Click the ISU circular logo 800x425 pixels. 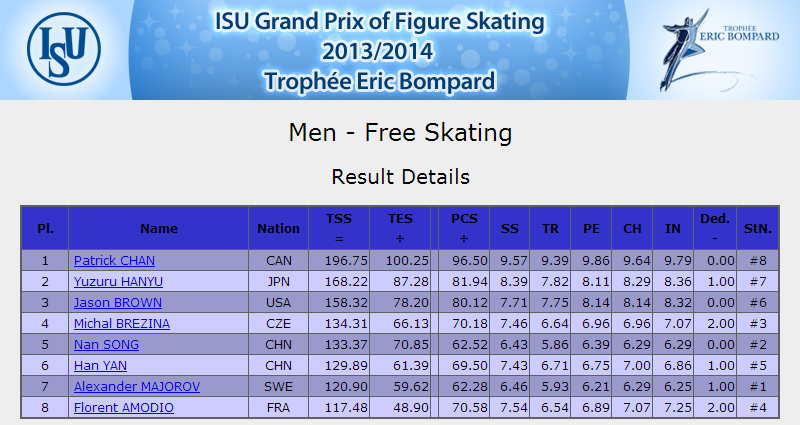pos(64,49)
